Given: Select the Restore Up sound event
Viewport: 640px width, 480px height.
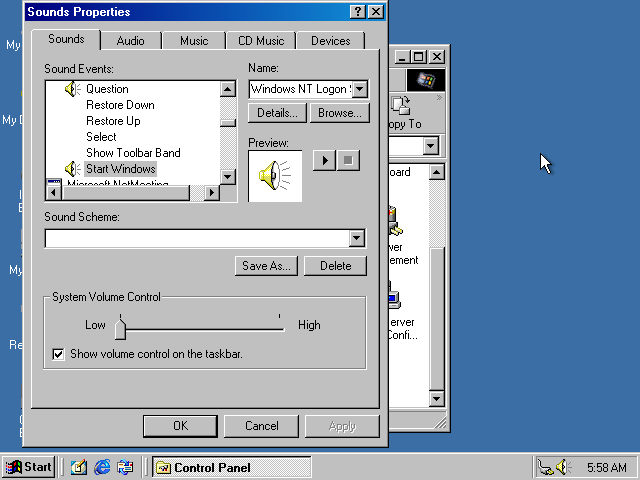Looking at the screenshot, I should 113,121.
